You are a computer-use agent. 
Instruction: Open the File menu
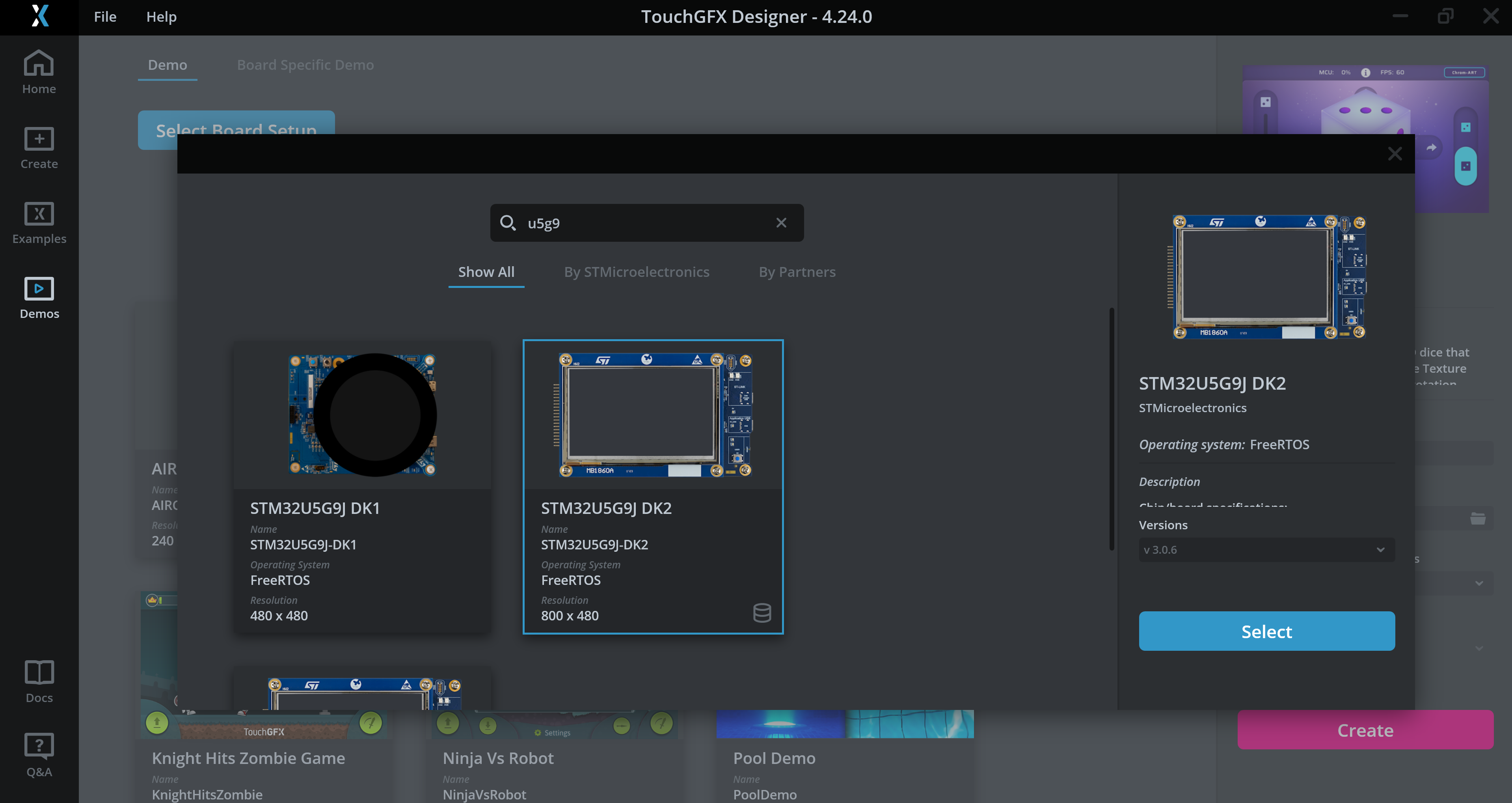104,17
